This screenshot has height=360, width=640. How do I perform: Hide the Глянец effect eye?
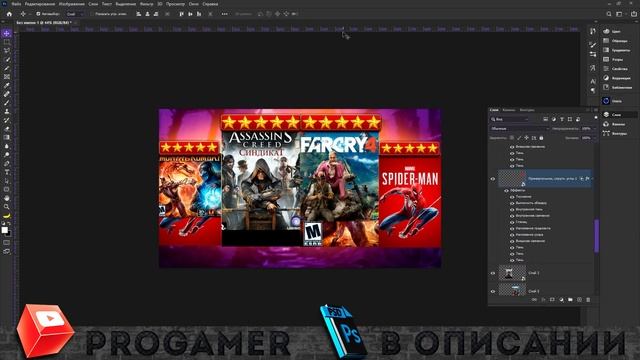pyautogui.click(x=512, y=222)
